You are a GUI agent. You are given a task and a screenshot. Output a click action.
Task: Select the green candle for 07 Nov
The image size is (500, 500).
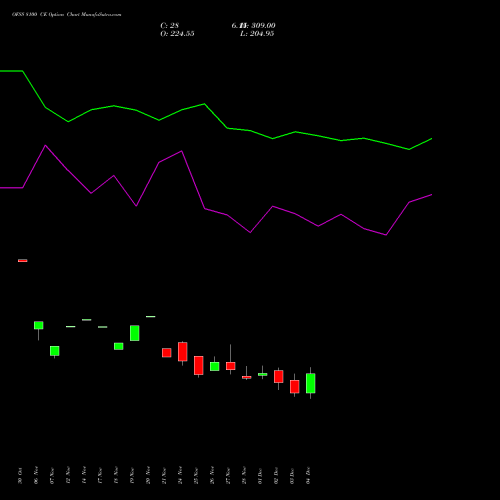point(55,351)
